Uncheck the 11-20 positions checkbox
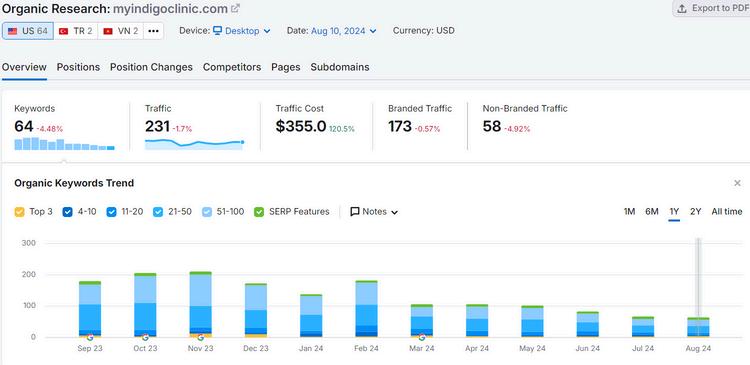 click(x=111, y=211)
